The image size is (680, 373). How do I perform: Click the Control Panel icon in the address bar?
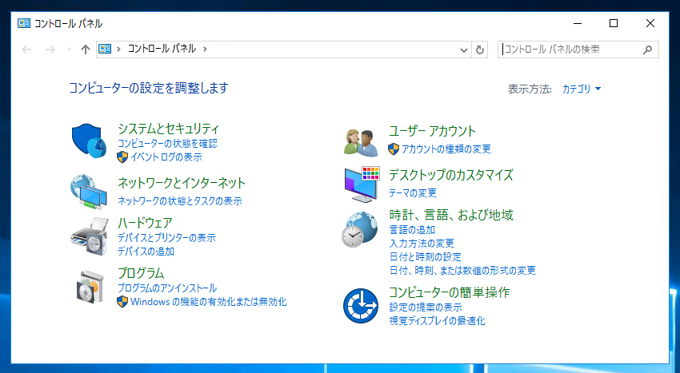coord(105,49)
